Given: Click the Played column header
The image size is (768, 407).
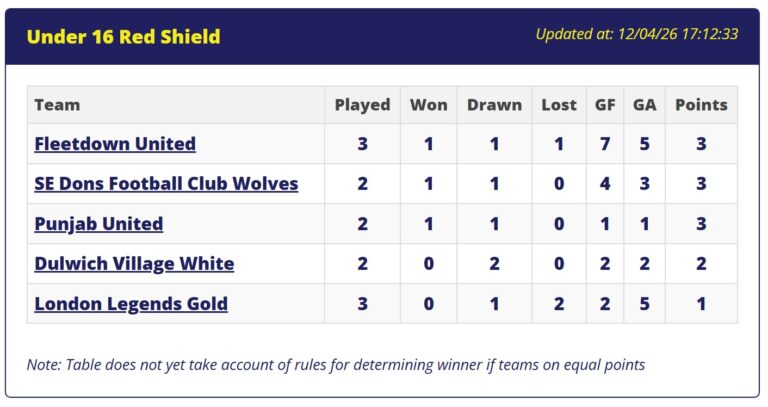Looking at the screenshot, I should pyautogui.click(x=362, y=105).
